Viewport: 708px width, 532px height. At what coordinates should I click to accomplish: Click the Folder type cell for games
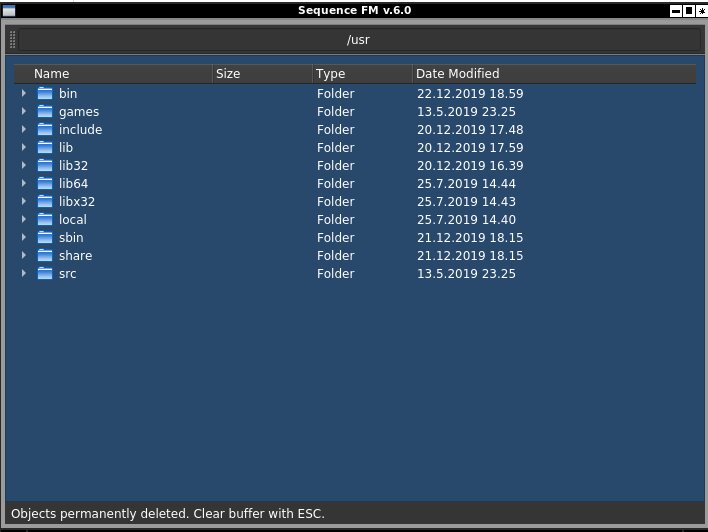point(335,112)
